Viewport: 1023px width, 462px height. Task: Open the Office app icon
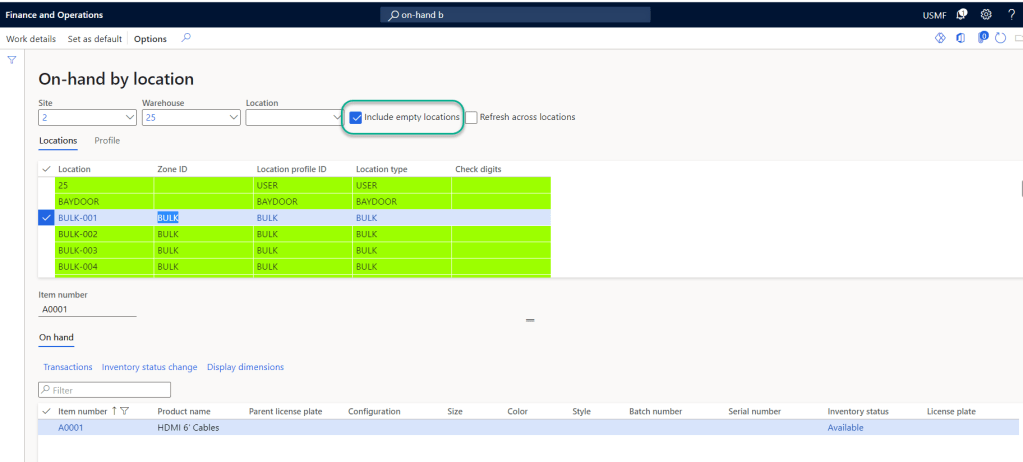[x=961, y=38]
